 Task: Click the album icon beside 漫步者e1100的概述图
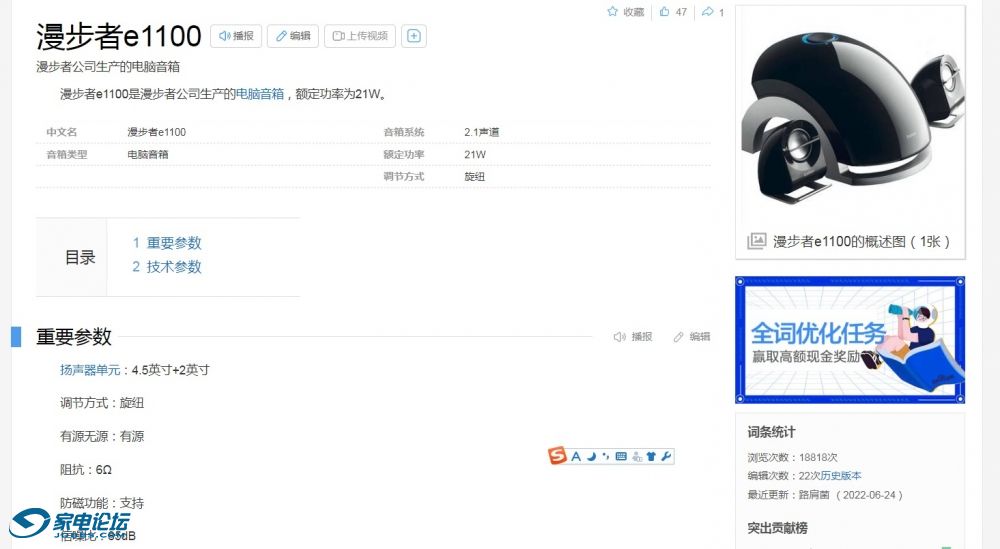point(756,241)
